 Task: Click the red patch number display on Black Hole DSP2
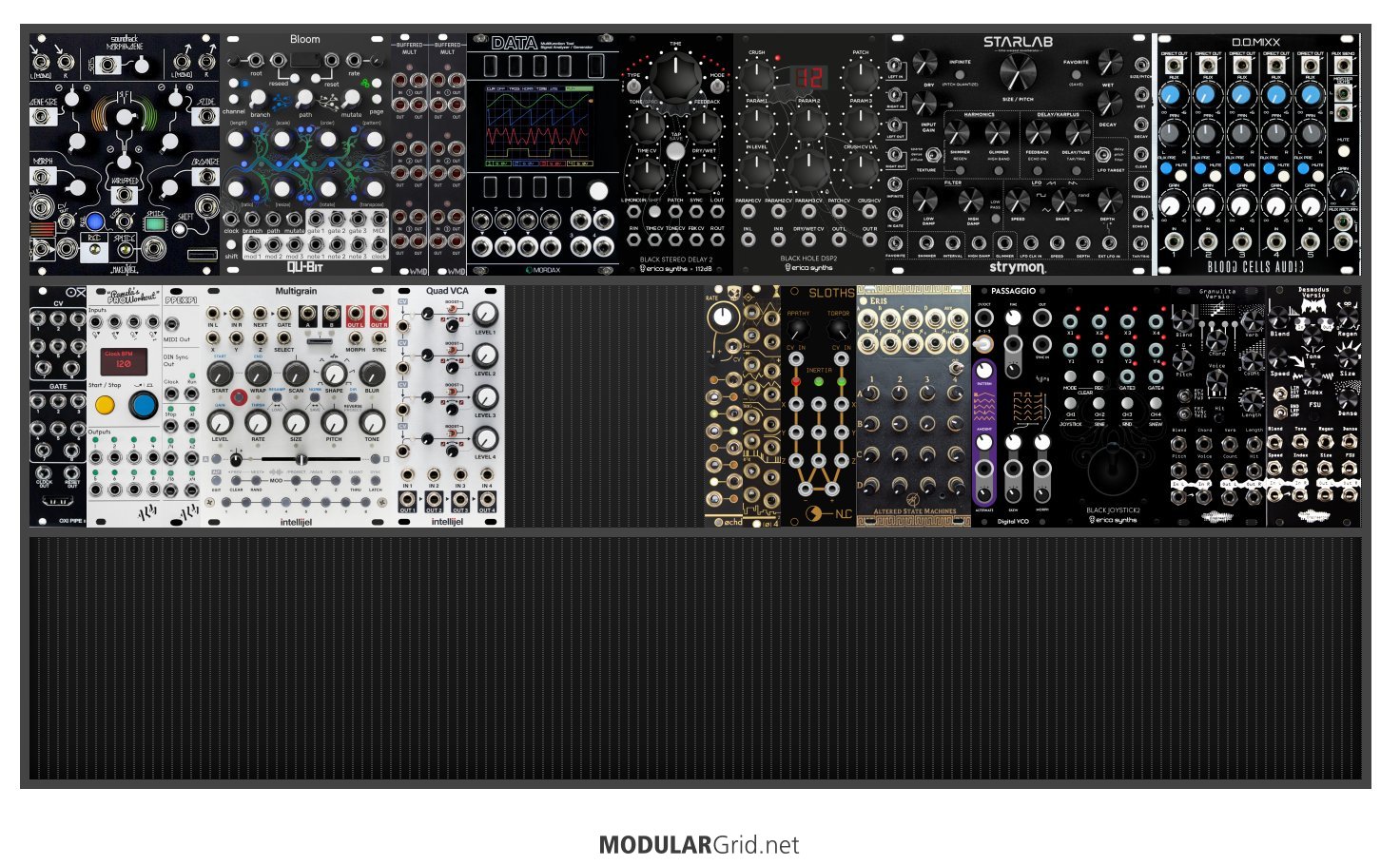[809, 77]
